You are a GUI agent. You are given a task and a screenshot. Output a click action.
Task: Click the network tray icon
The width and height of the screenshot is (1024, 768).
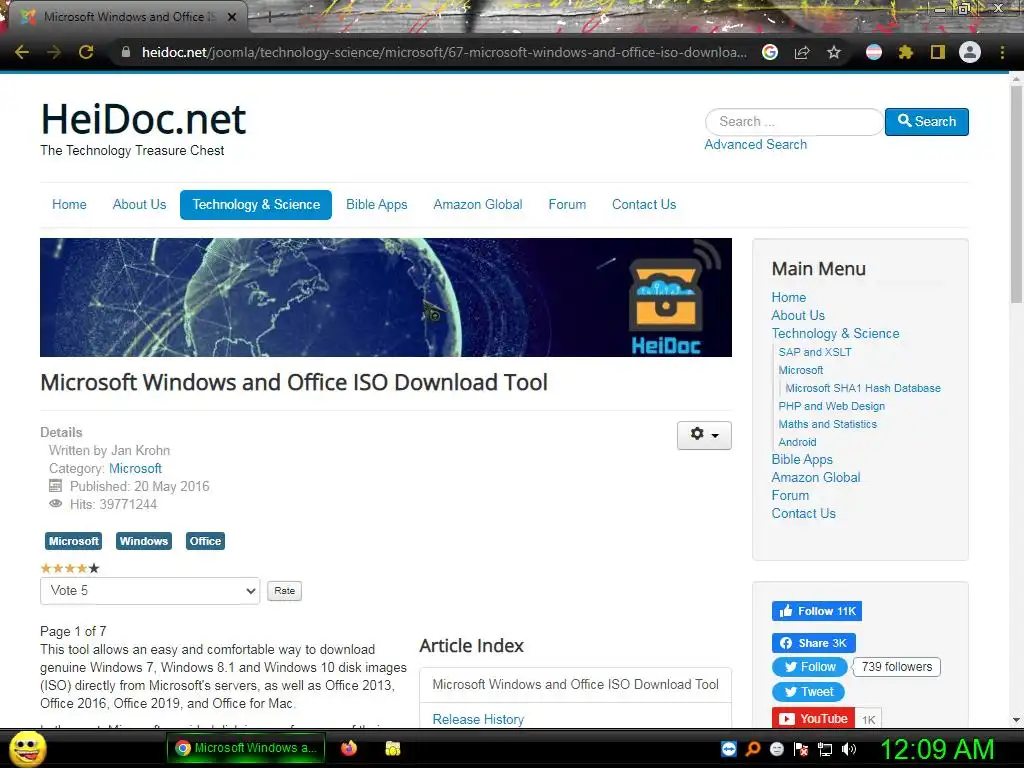point(825,749)
